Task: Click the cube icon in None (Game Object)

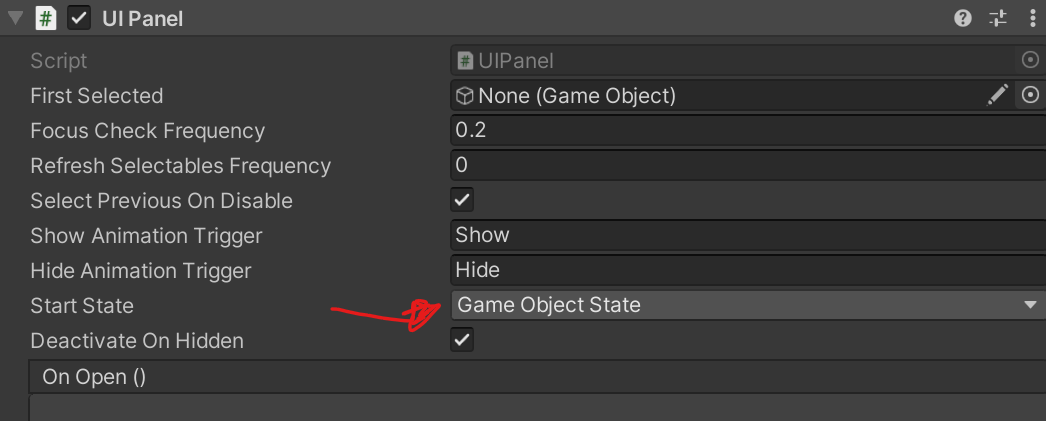Action: pyautogui.click(x=464, y=96)
